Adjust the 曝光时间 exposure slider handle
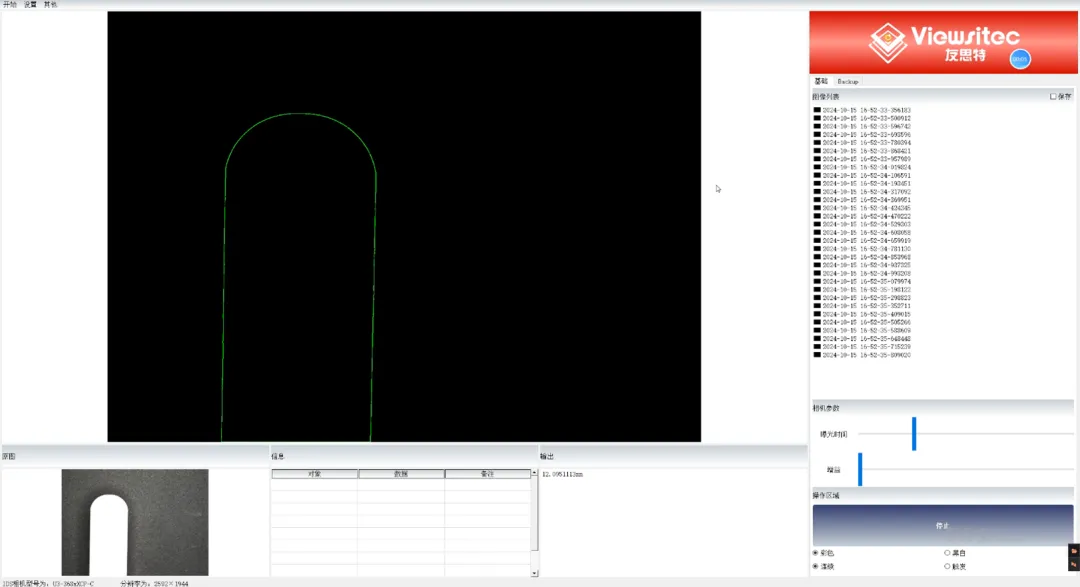The height and width of the screenshot is (587, 1080). tap(914, 434)
